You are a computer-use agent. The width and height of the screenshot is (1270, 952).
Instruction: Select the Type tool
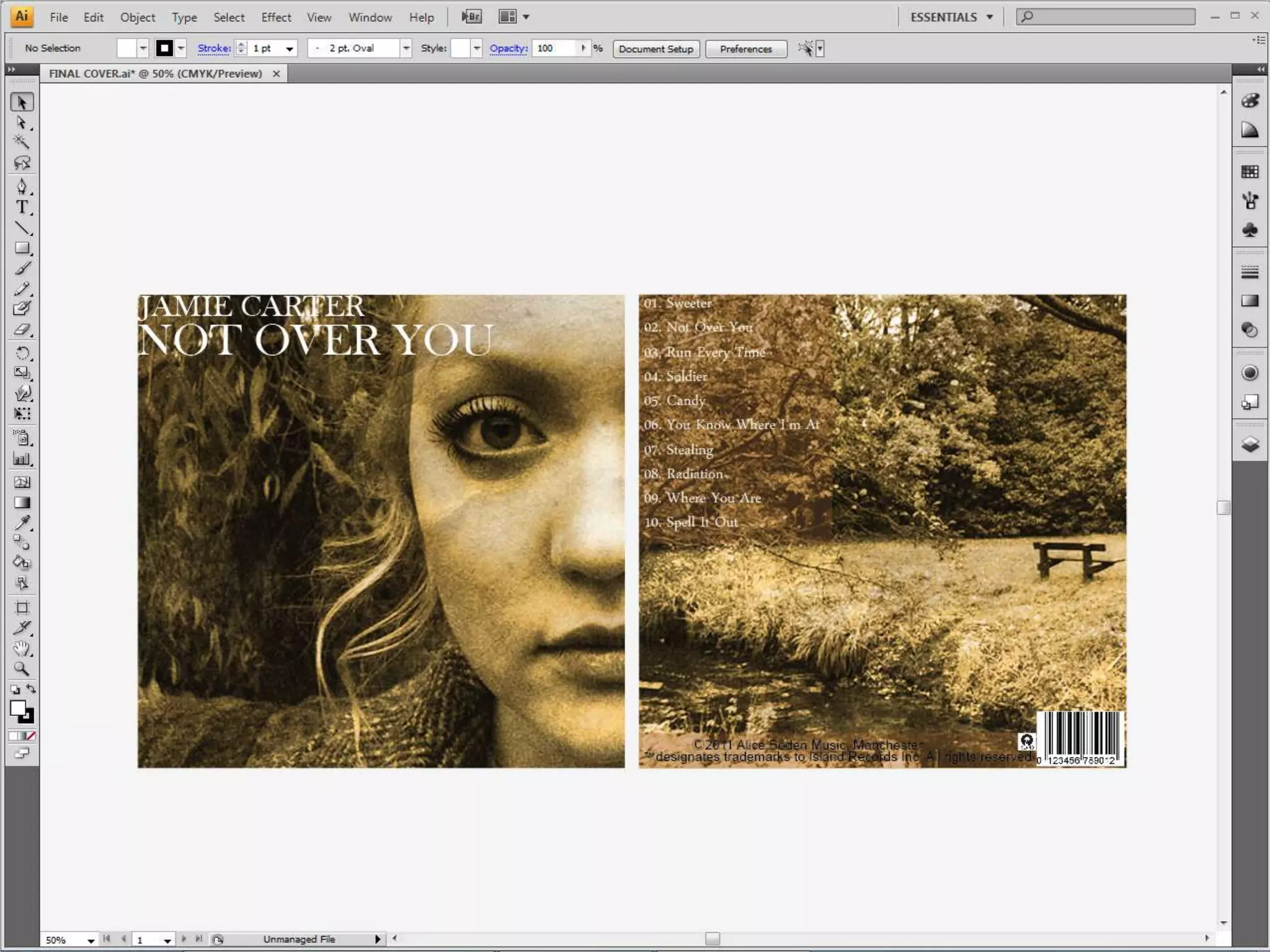tap(22, 207)
